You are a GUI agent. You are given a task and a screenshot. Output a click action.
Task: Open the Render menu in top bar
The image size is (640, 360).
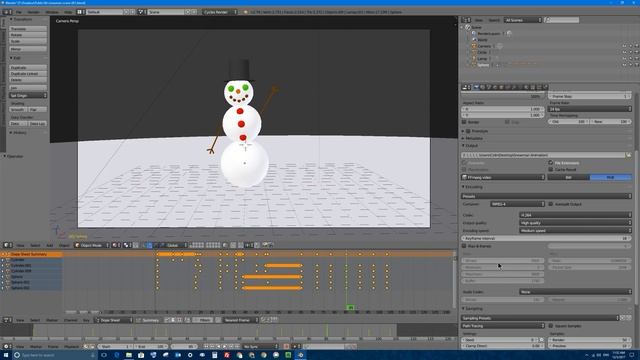click(x=33, y=12)
